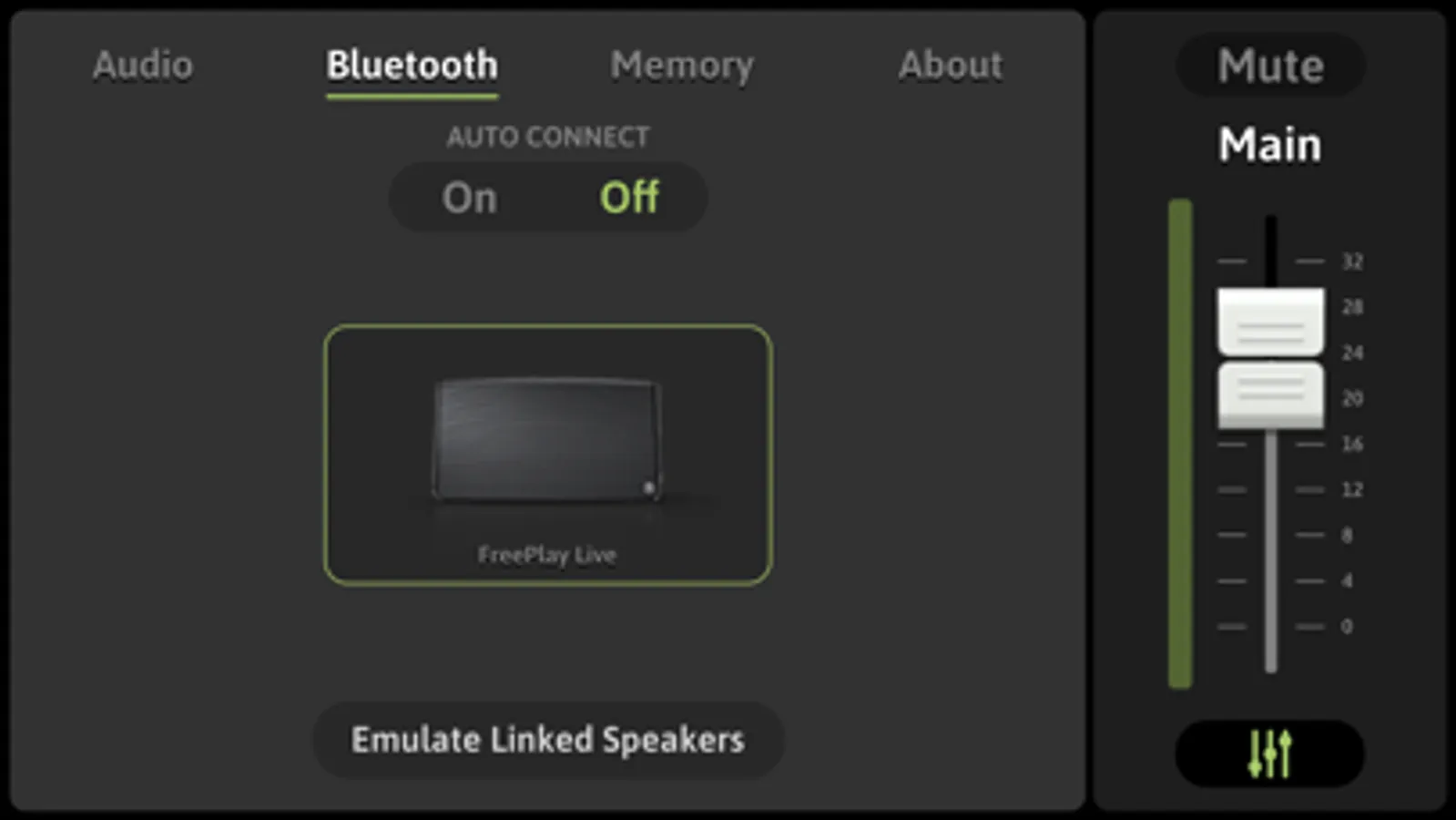The width and height of the screenshot is (1456, 820).
Task: Toggle the Mute button
Action: coord(1270,66)
